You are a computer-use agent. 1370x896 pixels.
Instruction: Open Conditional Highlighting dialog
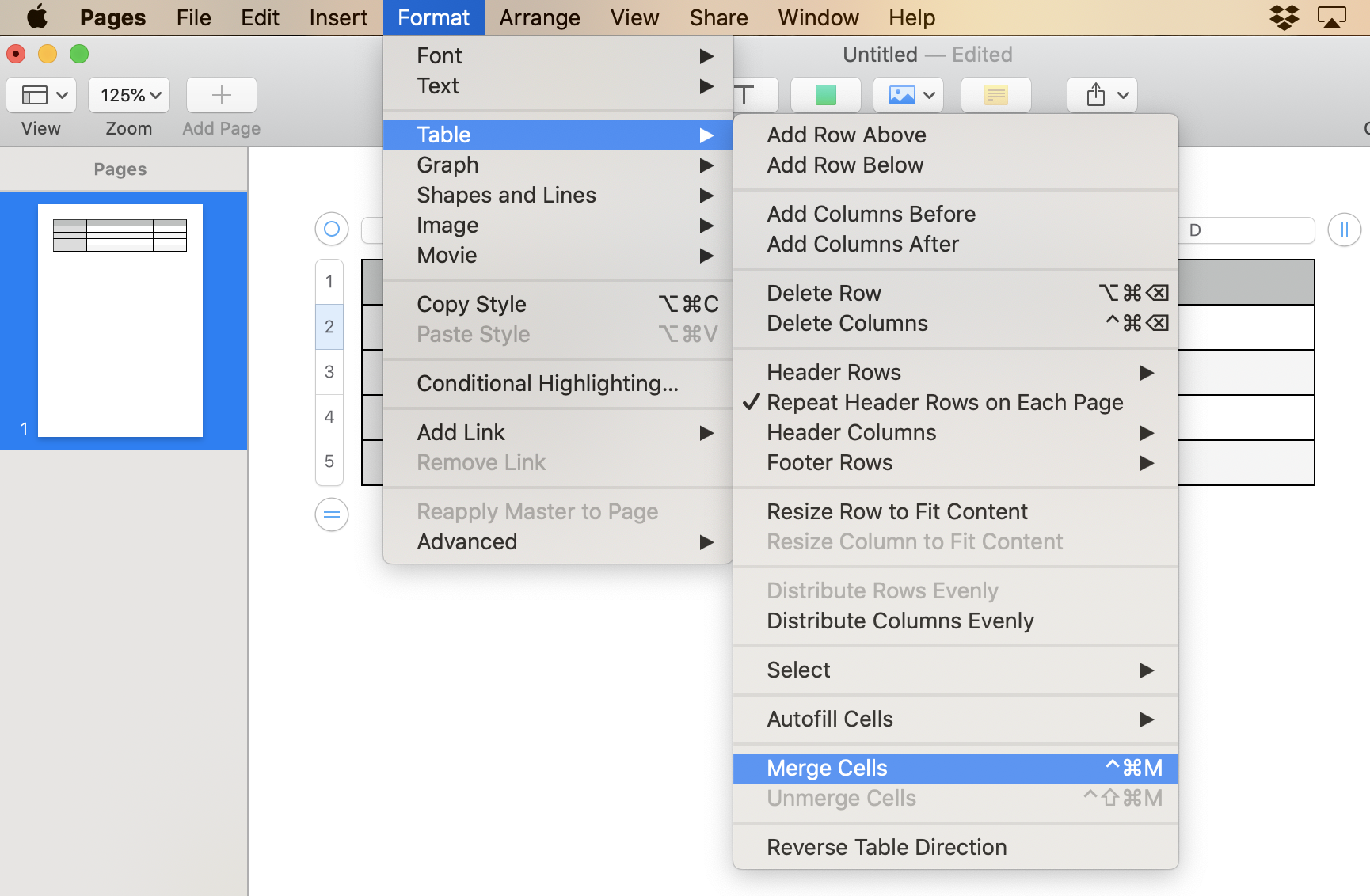[x=558, y=383]
